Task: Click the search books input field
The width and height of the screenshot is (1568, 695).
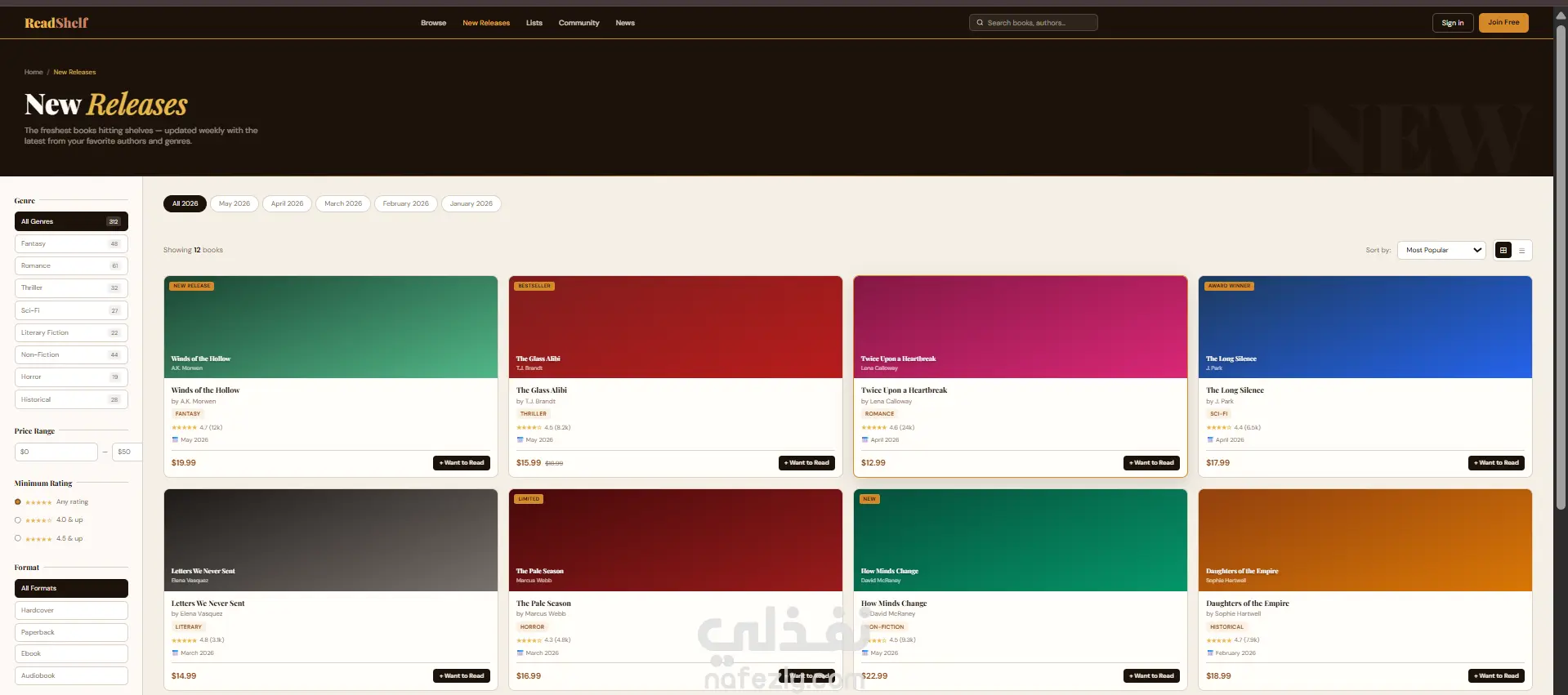Action: (x=1034, y=23)
